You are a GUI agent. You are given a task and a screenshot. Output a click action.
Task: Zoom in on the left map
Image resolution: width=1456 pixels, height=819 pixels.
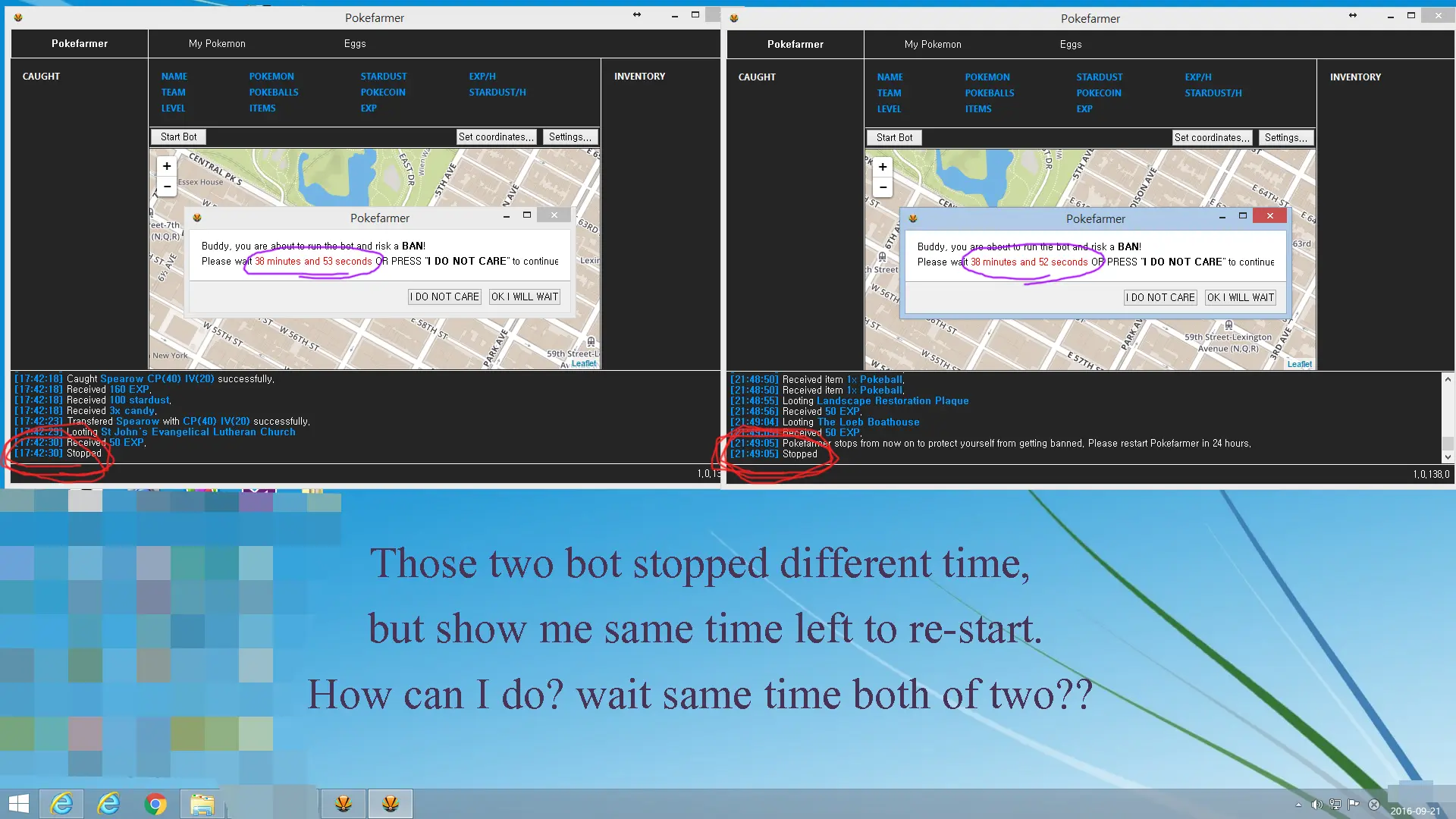click(167, 166)
